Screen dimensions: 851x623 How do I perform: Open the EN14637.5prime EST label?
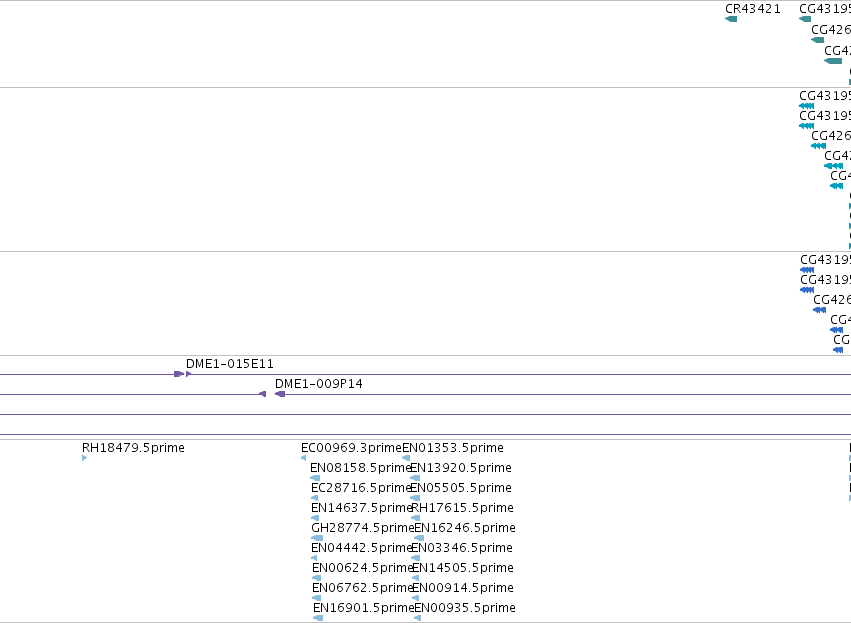point(362,508)
